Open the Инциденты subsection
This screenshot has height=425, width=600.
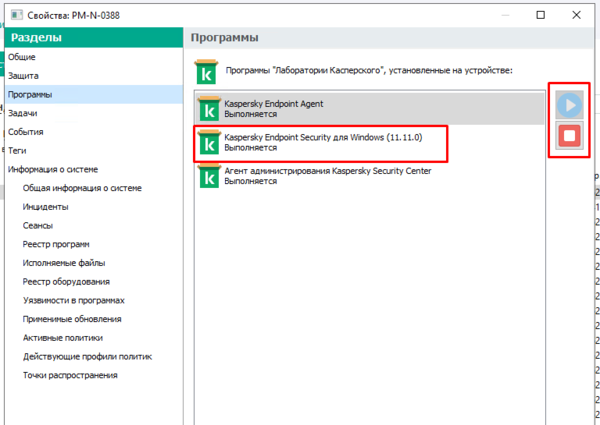tap(46, 207)
